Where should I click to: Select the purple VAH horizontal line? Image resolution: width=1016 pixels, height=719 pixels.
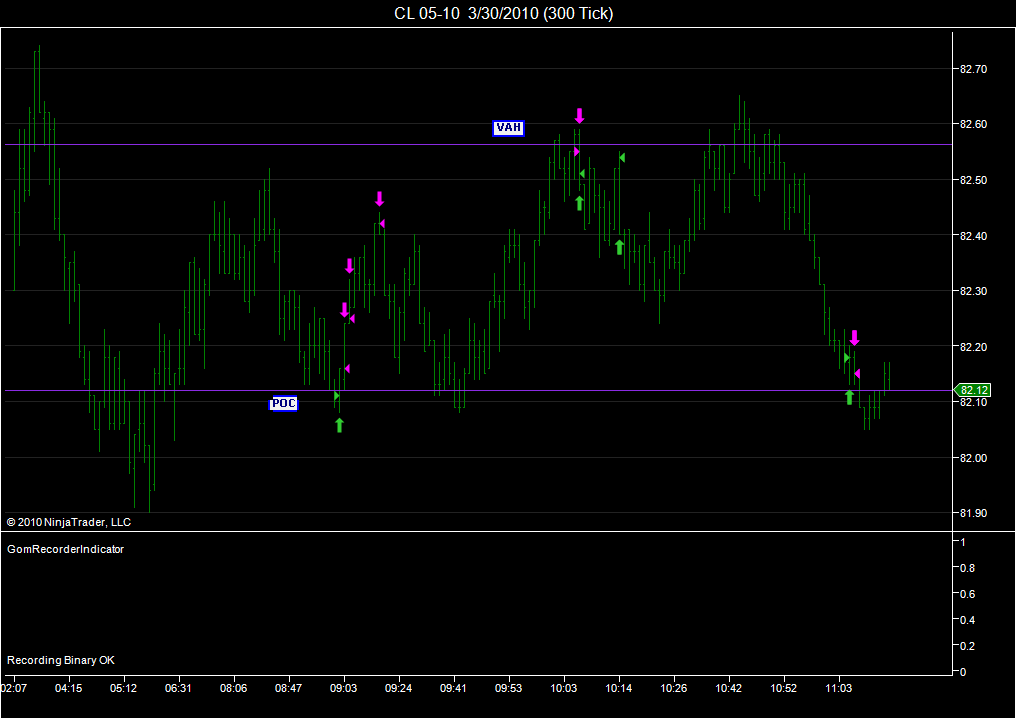[478, 144]
